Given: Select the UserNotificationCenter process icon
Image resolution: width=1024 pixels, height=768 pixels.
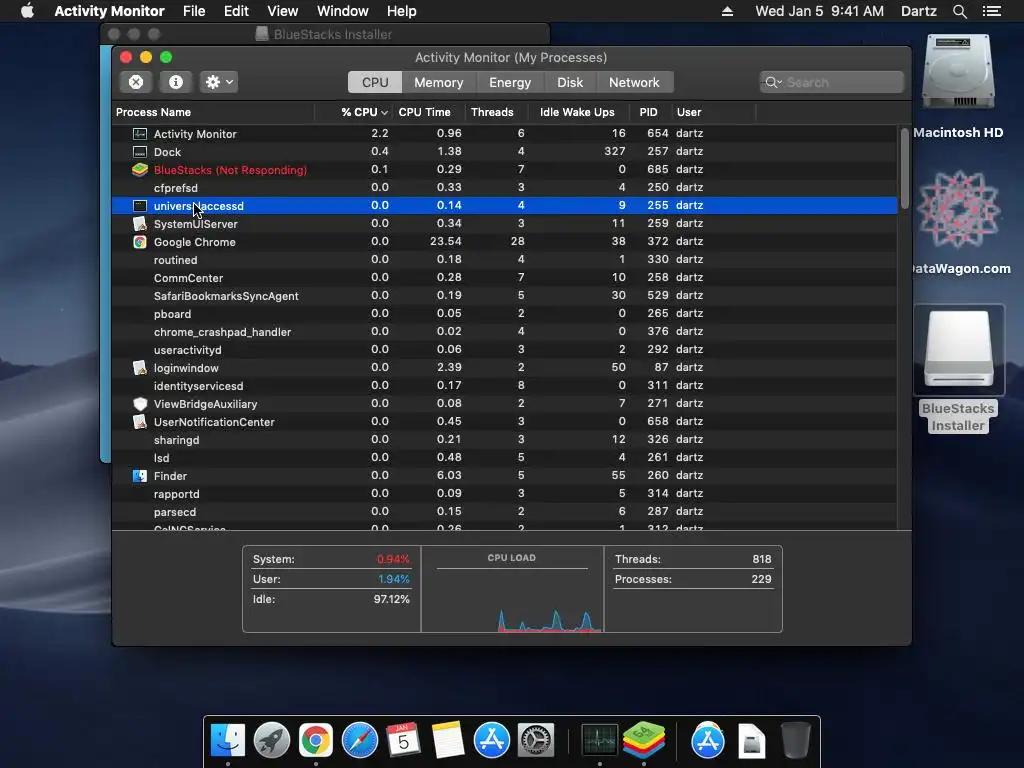Looking at the screenshot, I should tap(140, 422).
